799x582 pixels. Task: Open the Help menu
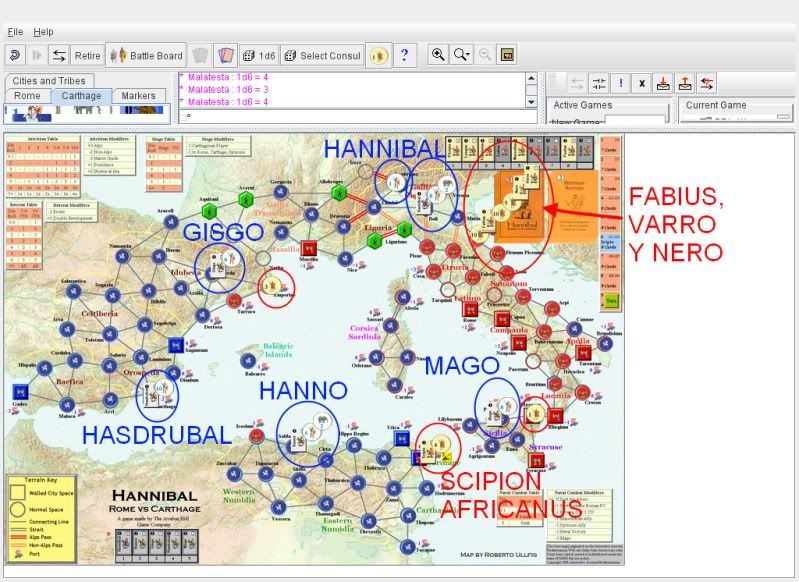click(x=43, y=32)
